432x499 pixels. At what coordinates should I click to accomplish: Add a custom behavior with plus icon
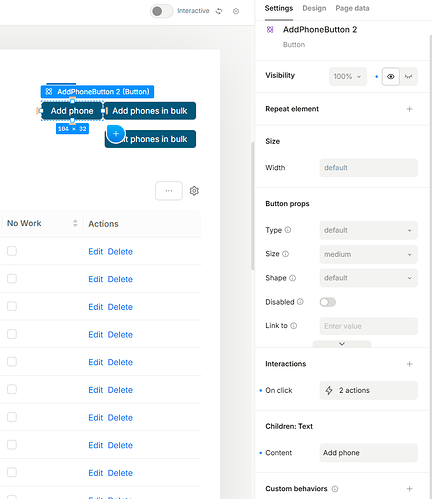tap(409, 489)
